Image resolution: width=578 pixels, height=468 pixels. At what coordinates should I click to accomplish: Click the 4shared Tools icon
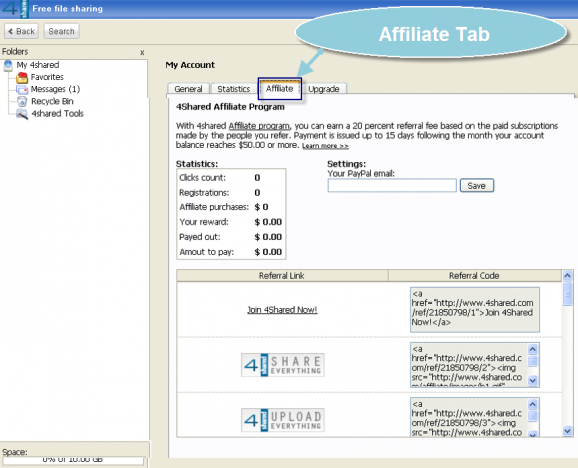pos(22,114)
